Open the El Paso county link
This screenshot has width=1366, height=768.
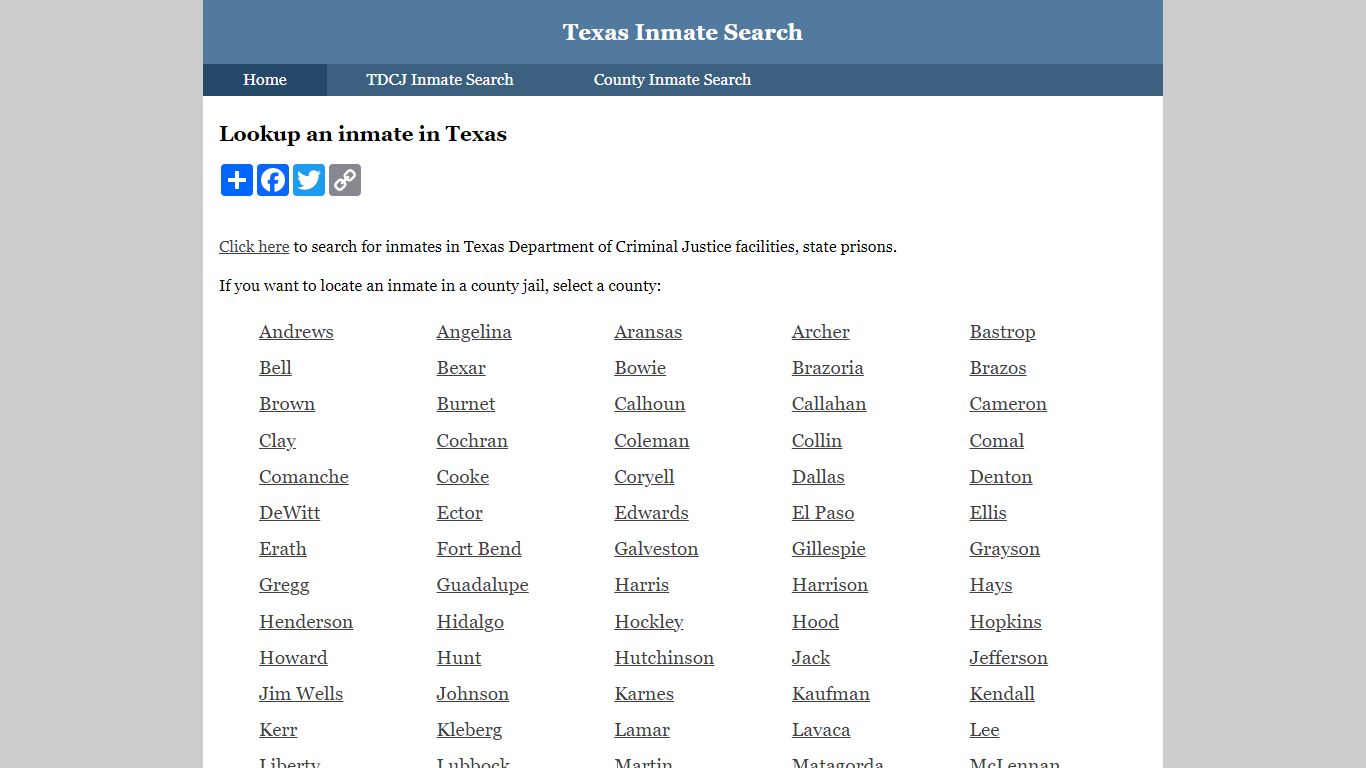(x=823, y=513)
